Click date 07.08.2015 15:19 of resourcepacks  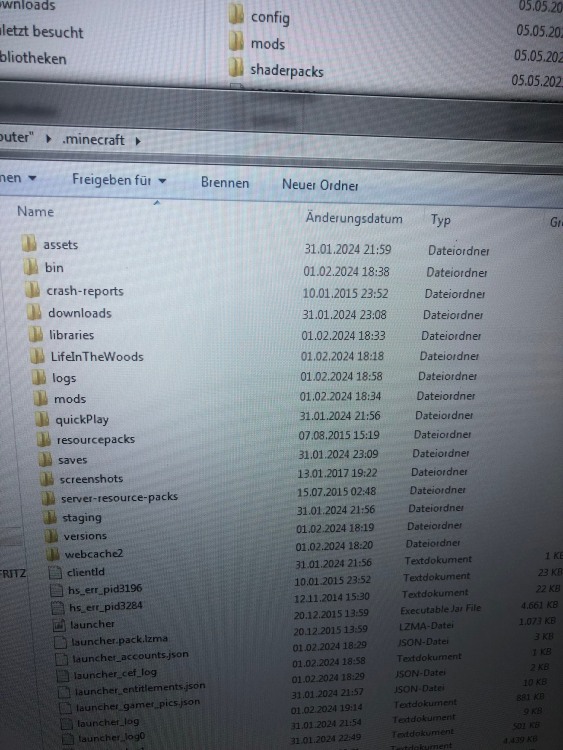339,435
